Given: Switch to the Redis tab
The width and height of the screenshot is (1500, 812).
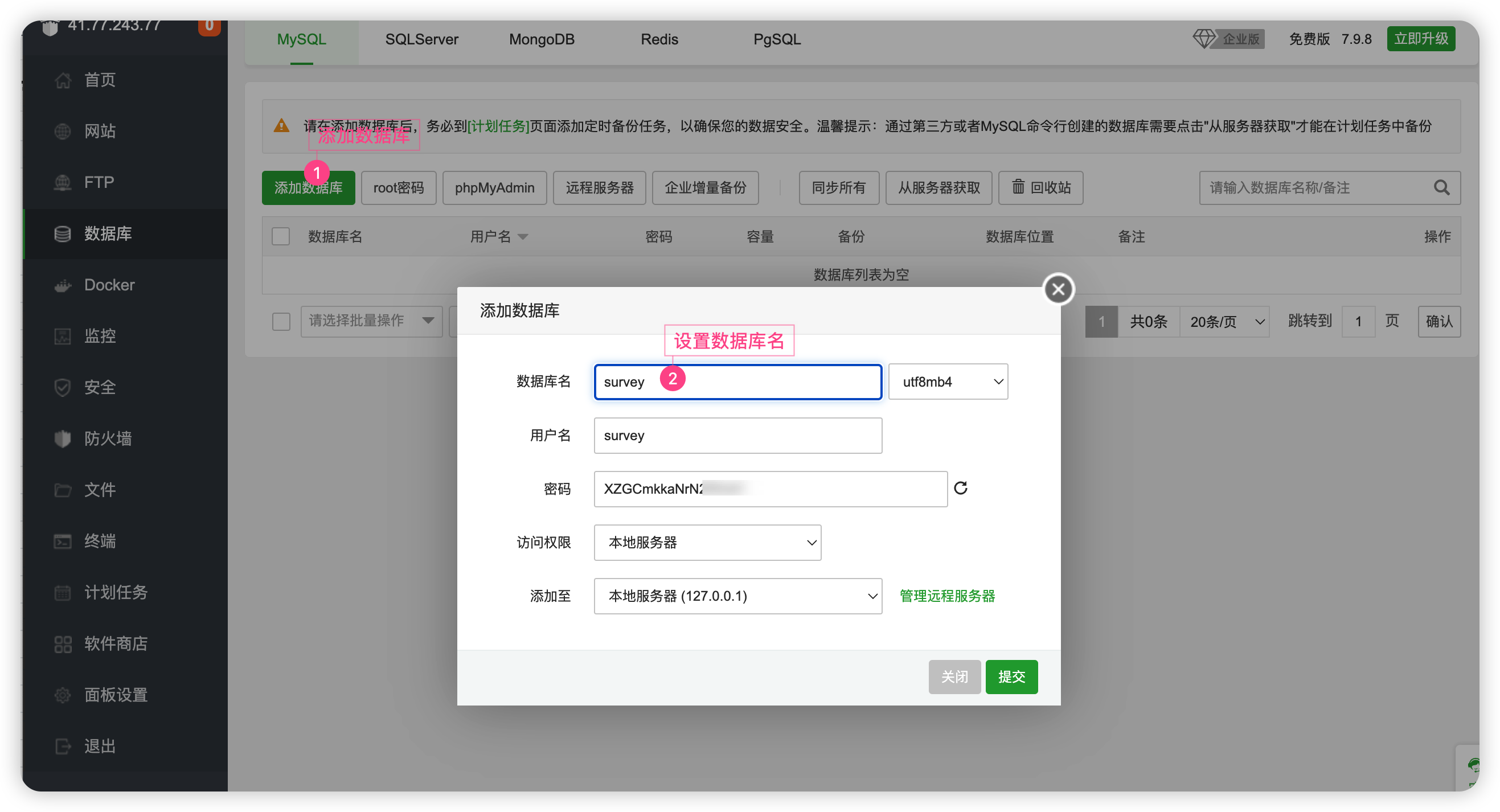Looking at the screenshot, I should click(659, 39).
